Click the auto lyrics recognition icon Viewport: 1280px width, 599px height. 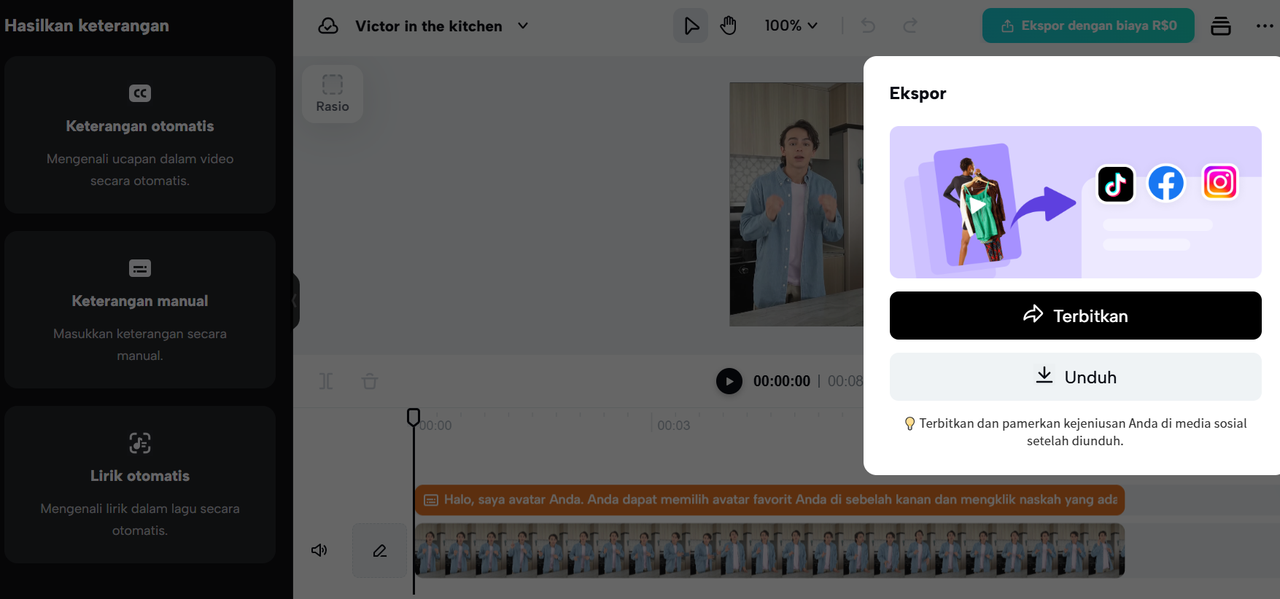[x=140, y=443]
